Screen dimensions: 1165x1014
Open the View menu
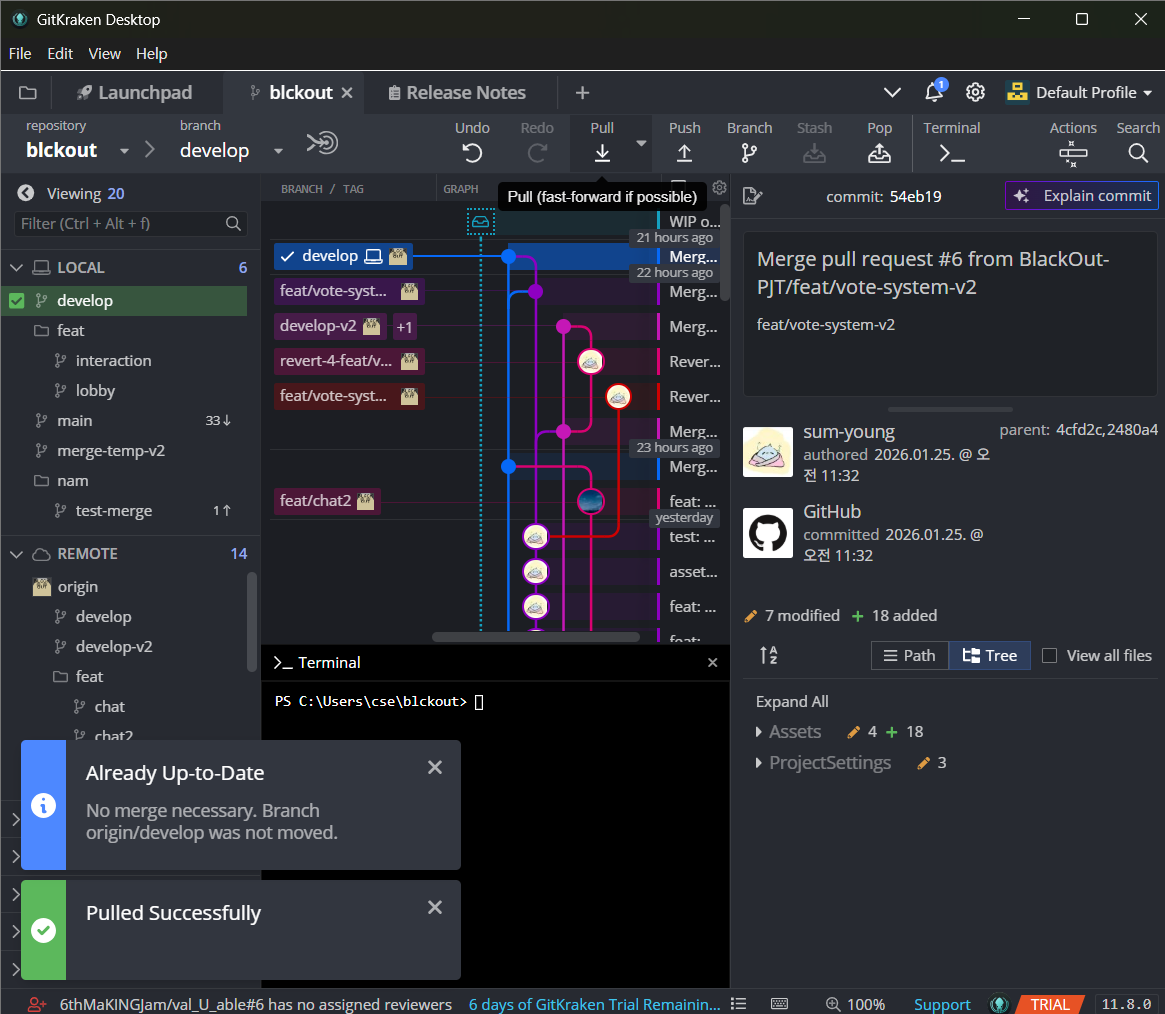click(104, 53)
